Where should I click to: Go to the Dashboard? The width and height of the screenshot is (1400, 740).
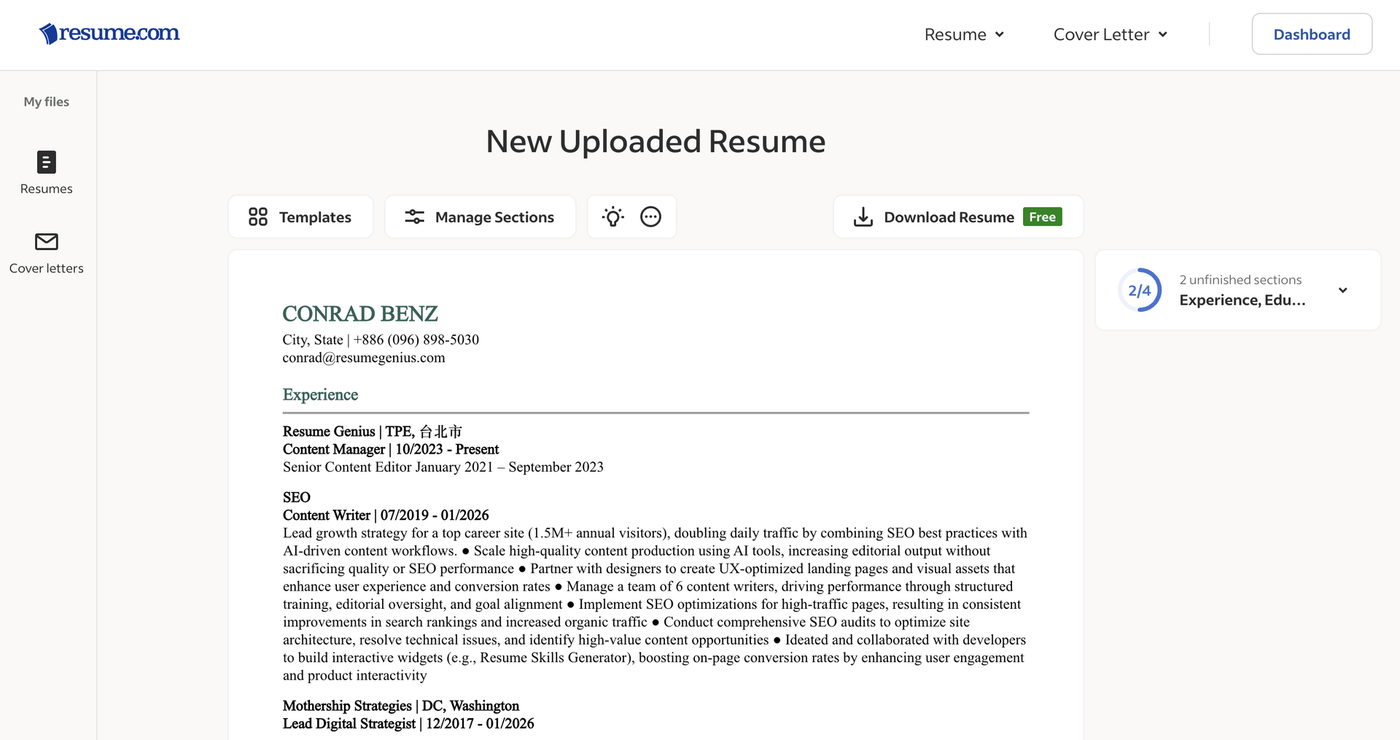point(1311,34)
